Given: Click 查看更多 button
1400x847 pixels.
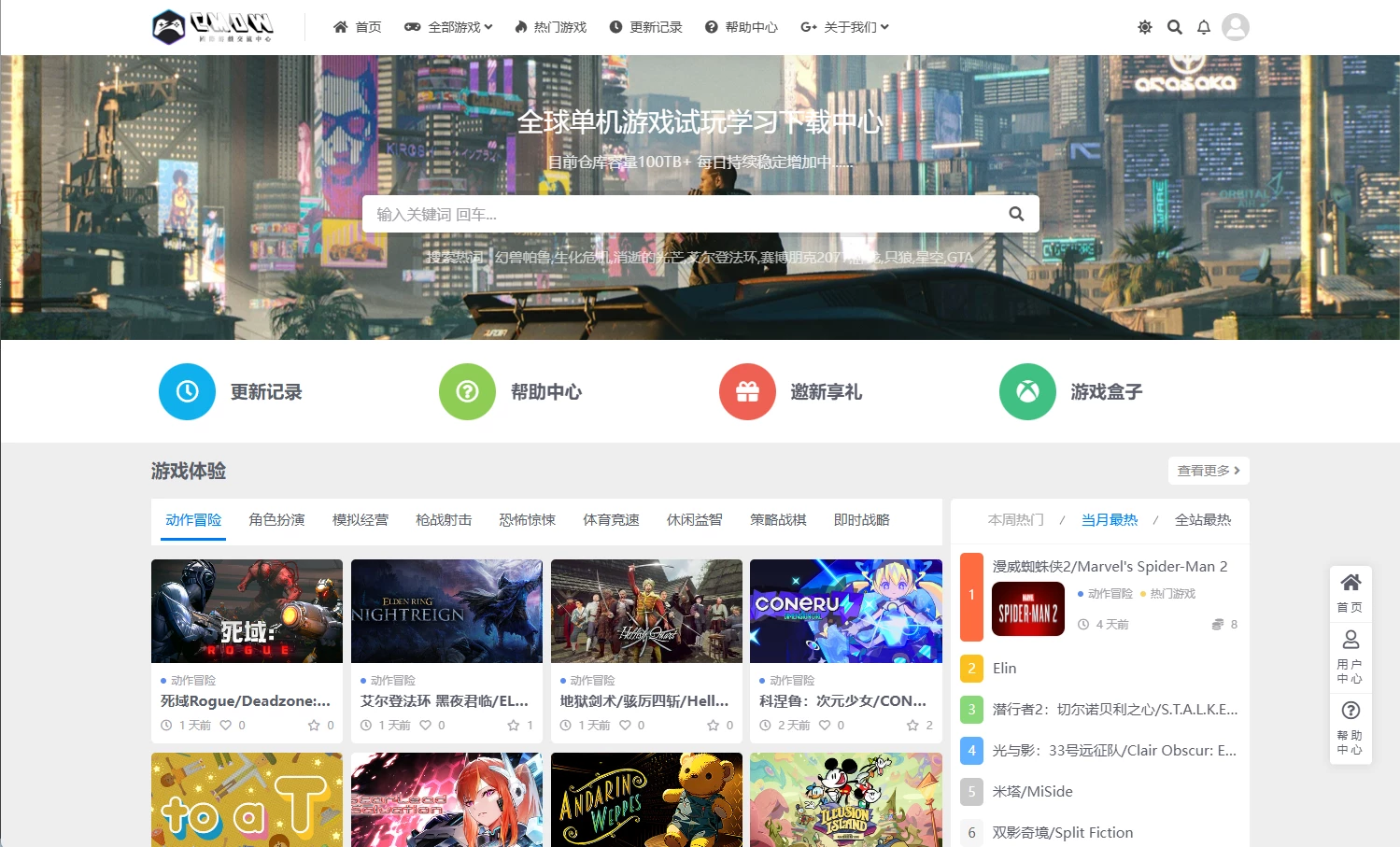Looking at the screenshot, I should 1209,471.
